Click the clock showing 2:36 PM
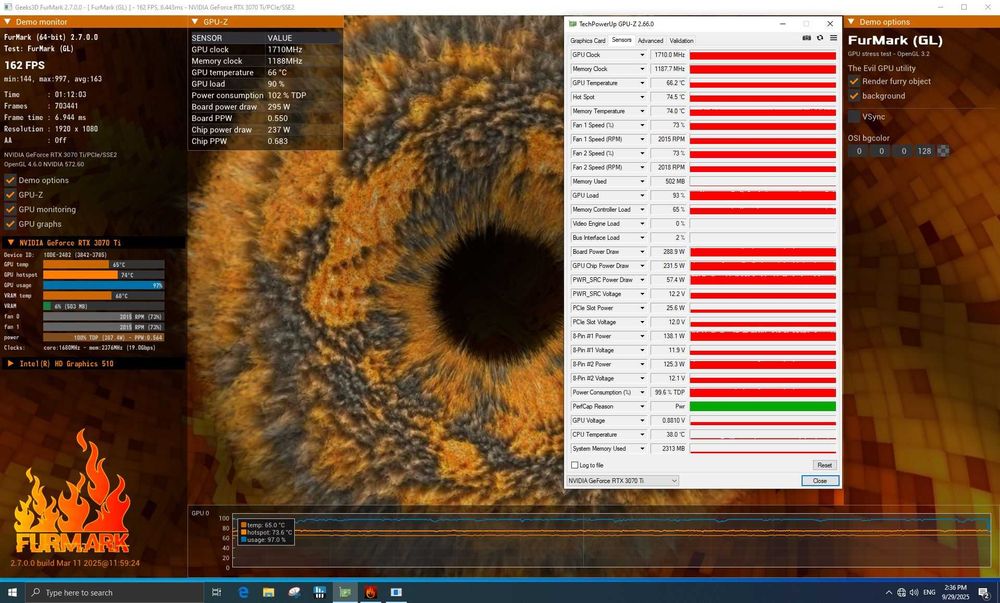 click(x=955, y=588)
